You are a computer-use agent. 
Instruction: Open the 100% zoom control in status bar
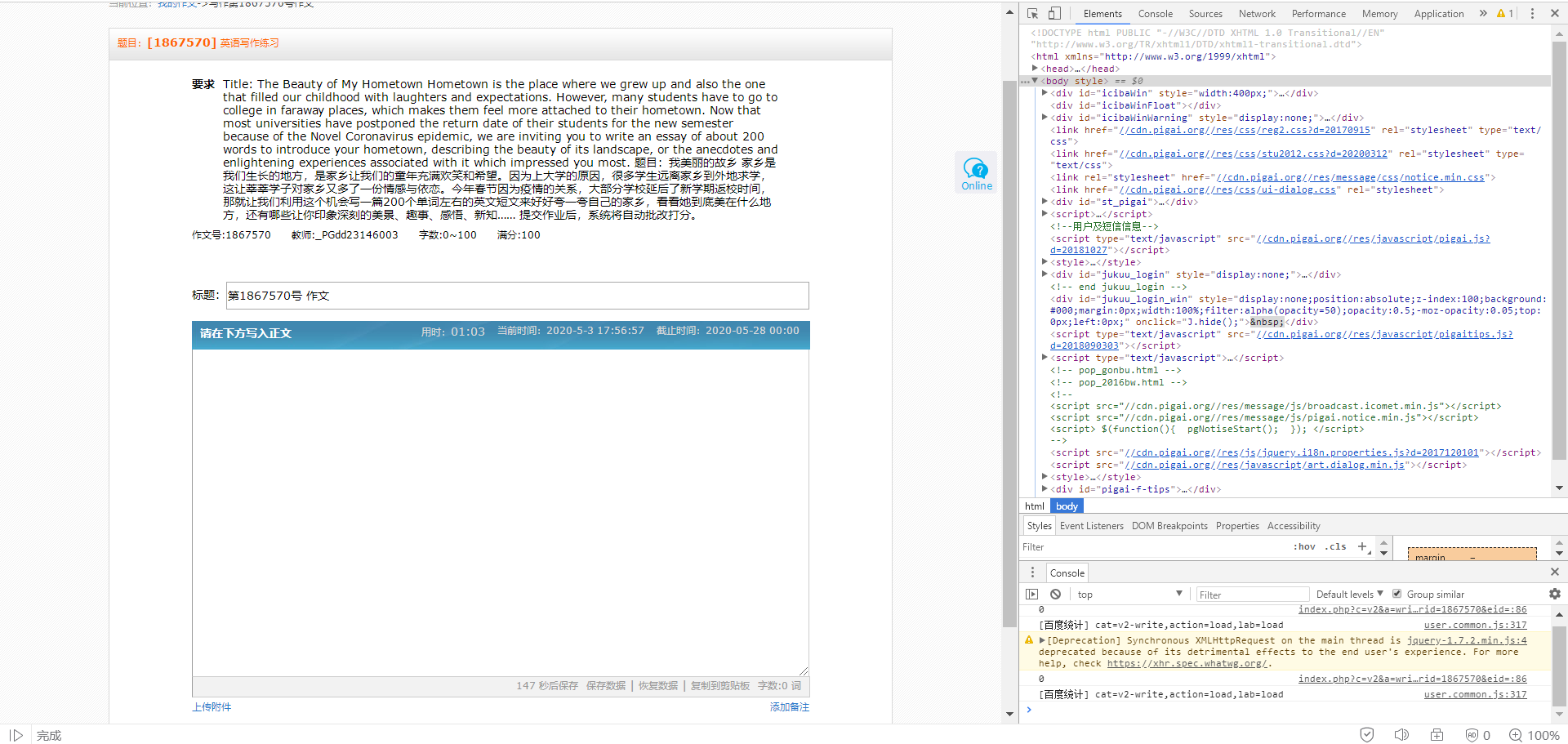click(1534, 735)
